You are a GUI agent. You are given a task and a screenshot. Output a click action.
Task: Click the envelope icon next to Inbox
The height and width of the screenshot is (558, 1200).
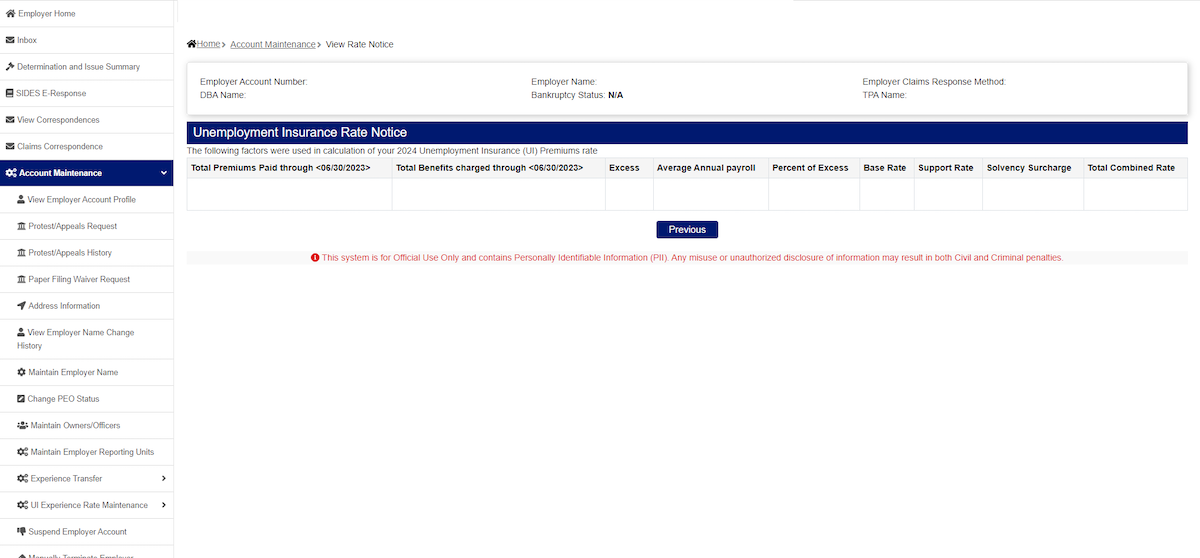tap(10, 40)
